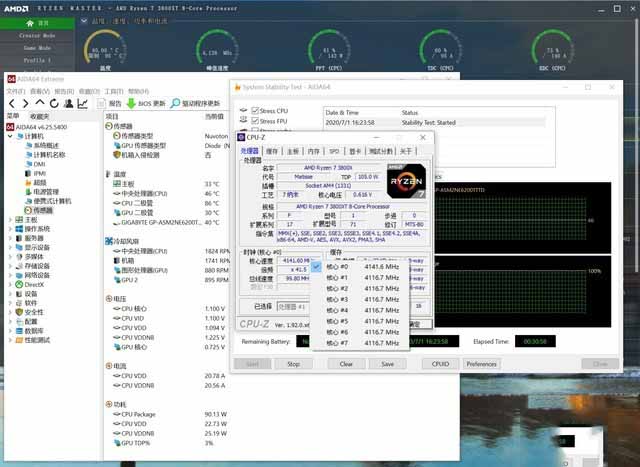This screenshot has height=467, width=640.
Task: Click the Clear button in Stability Test
Action: (346, 364)
